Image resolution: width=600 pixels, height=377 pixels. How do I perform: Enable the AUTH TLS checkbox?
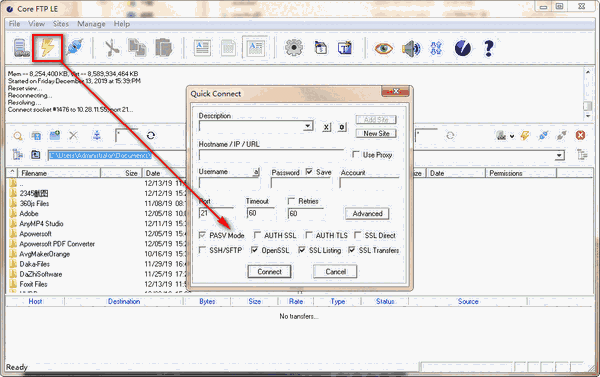tap(309, 235)
